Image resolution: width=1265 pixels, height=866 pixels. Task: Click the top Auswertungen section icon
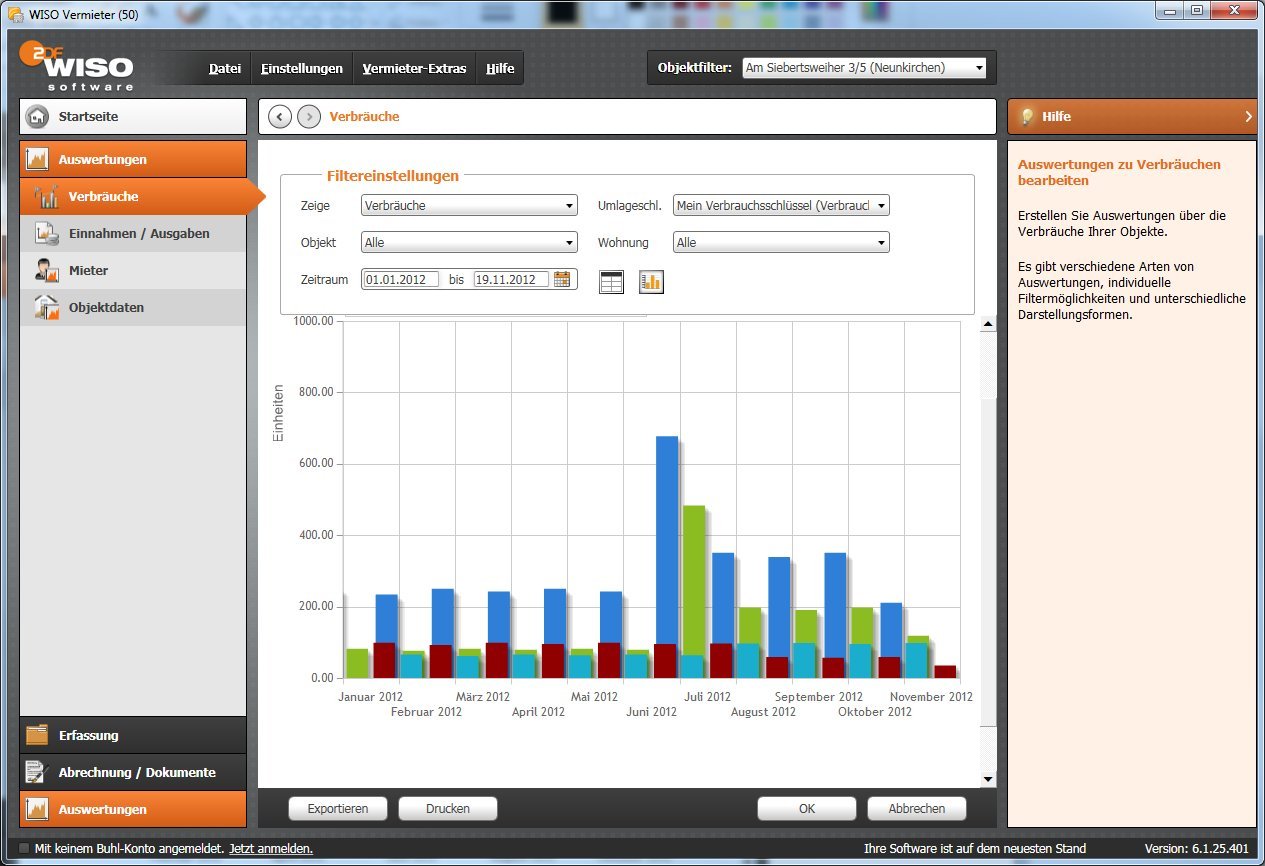(37, 159)
